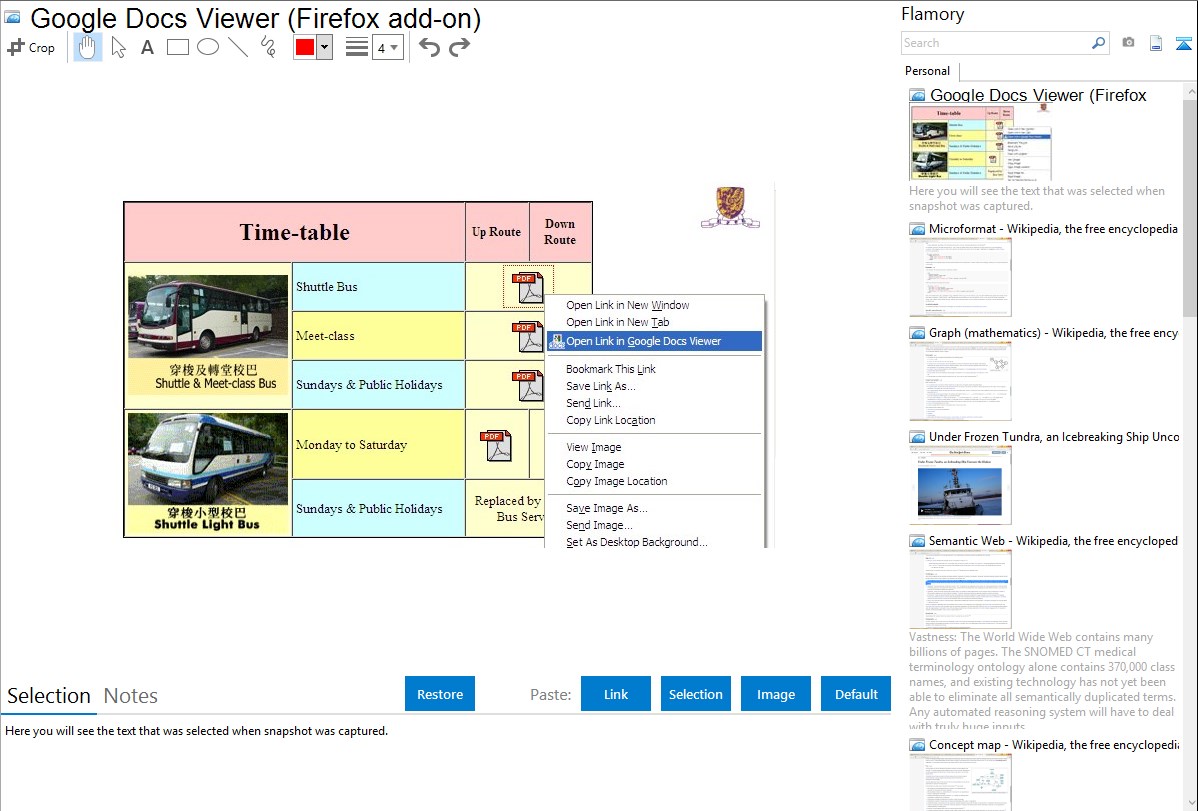Open the line width 4 dropdown
Screen dimensions: 1198x811
tap(388, 48)
